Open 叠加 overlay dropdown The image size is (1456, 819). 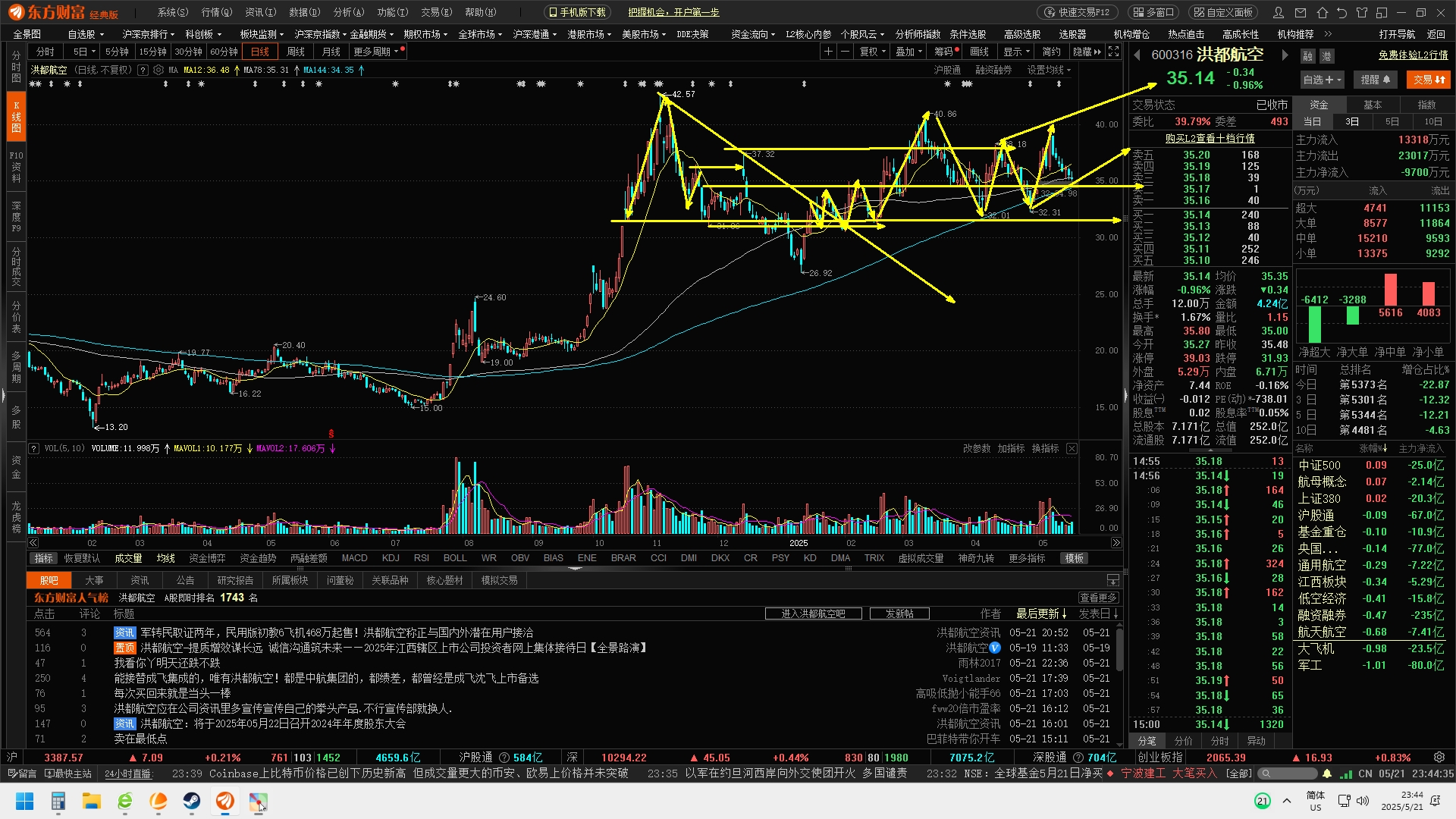coord(908,52)
